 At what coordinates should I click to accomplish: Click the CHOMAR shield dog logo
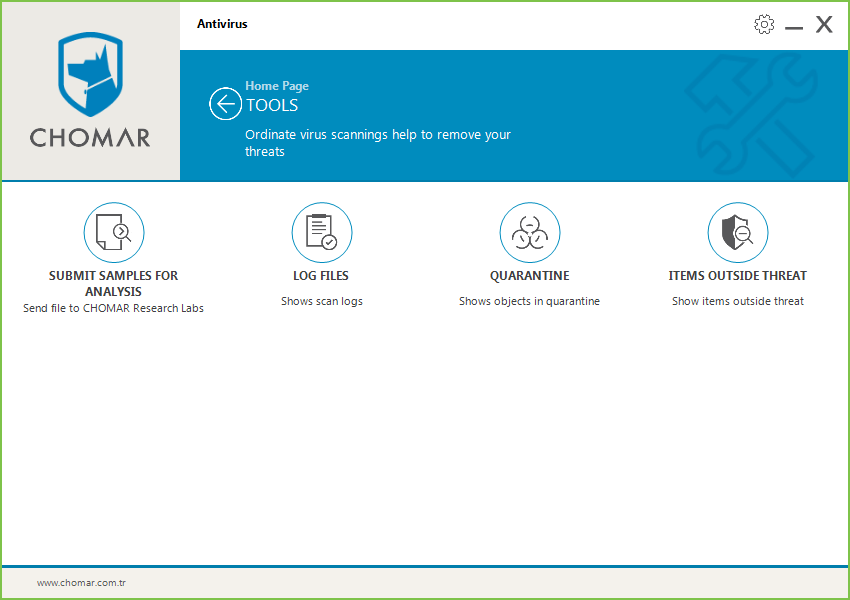(x=91, y=74)
